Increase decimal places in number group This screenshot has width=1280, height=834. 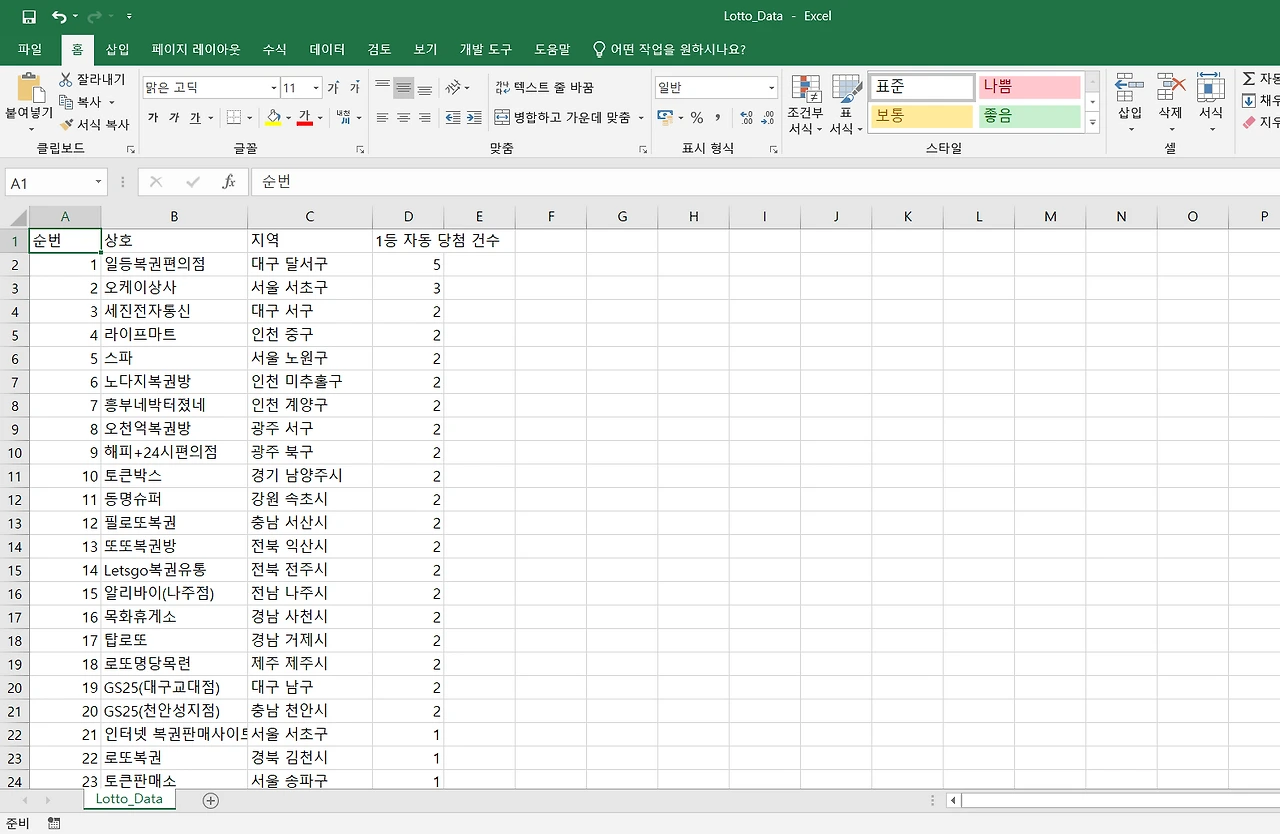click(x=747, y=118)
